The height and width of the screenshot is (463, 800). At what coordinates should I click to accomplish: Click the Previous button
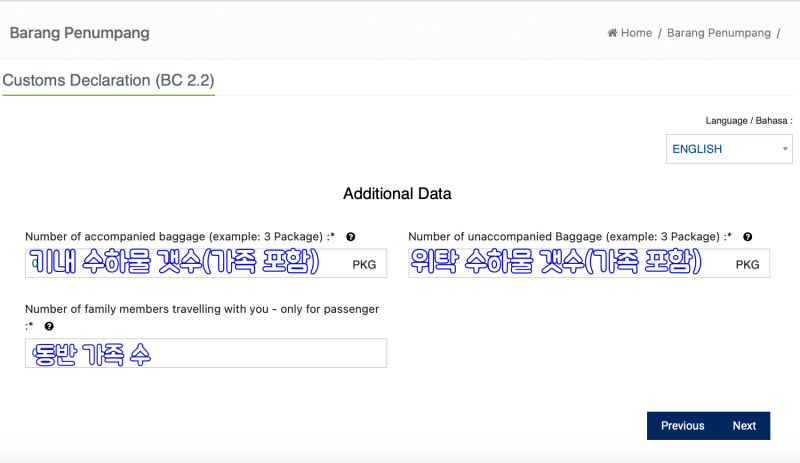[683, 426]
